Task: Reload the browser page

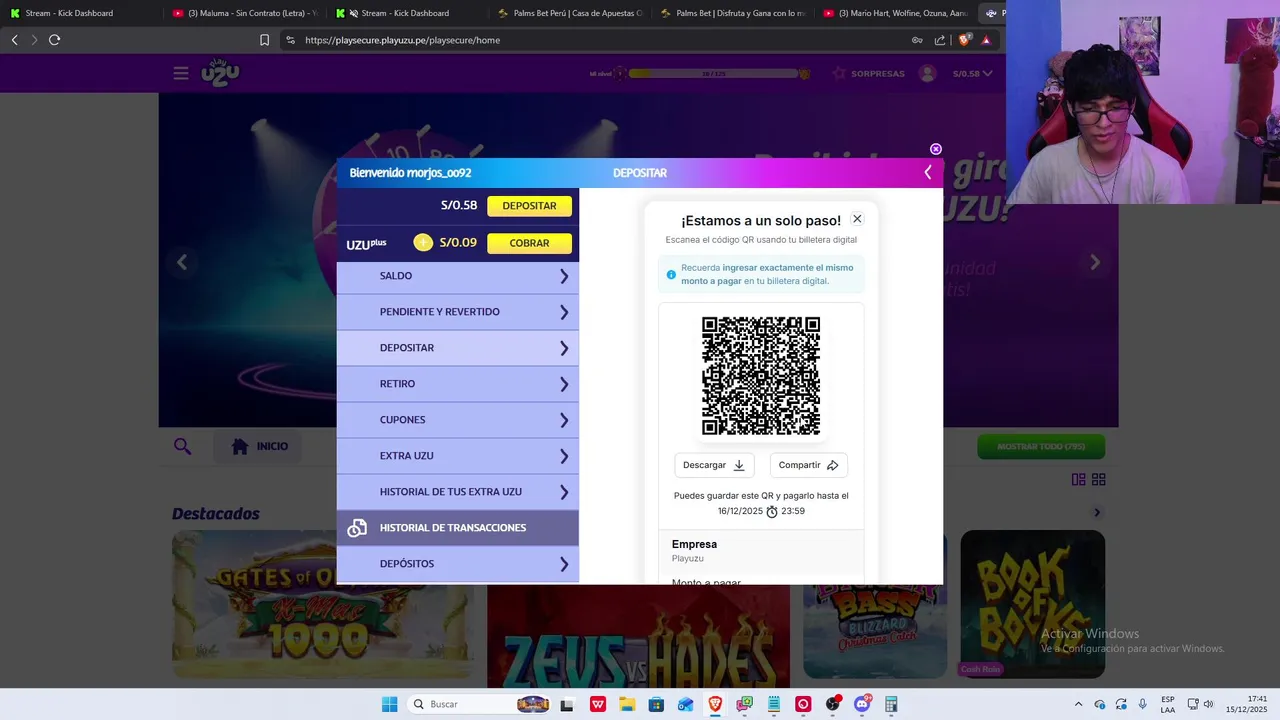Action: 54,40
